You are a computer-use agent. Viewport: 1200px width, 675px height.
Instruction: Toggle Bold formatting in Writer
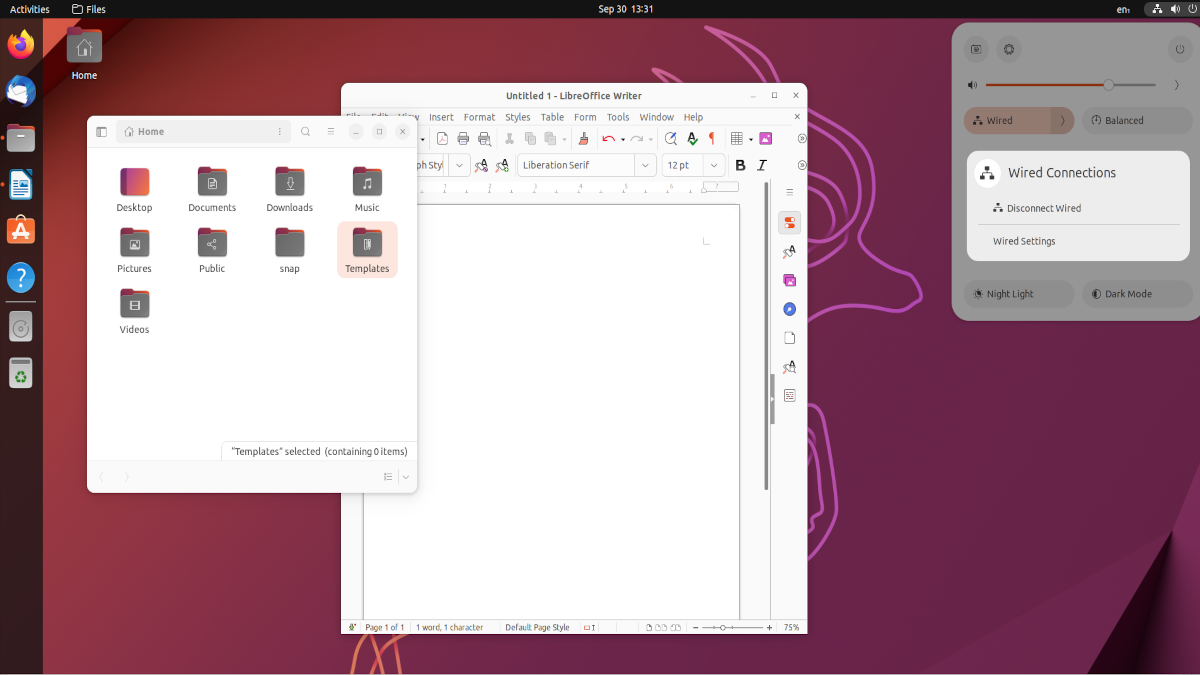click(x=740, y=165)
